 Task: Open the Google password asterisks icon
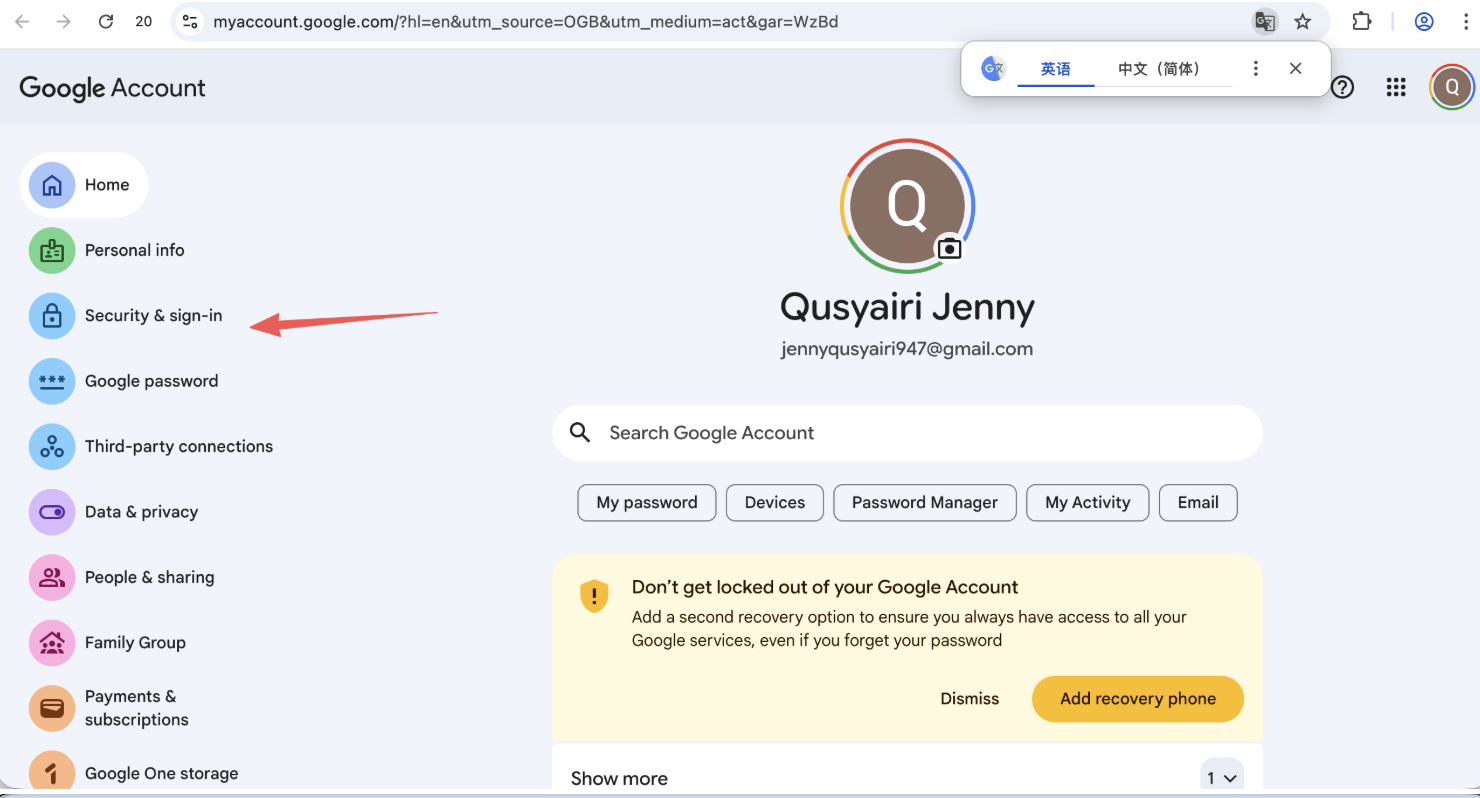pos(52,381)
